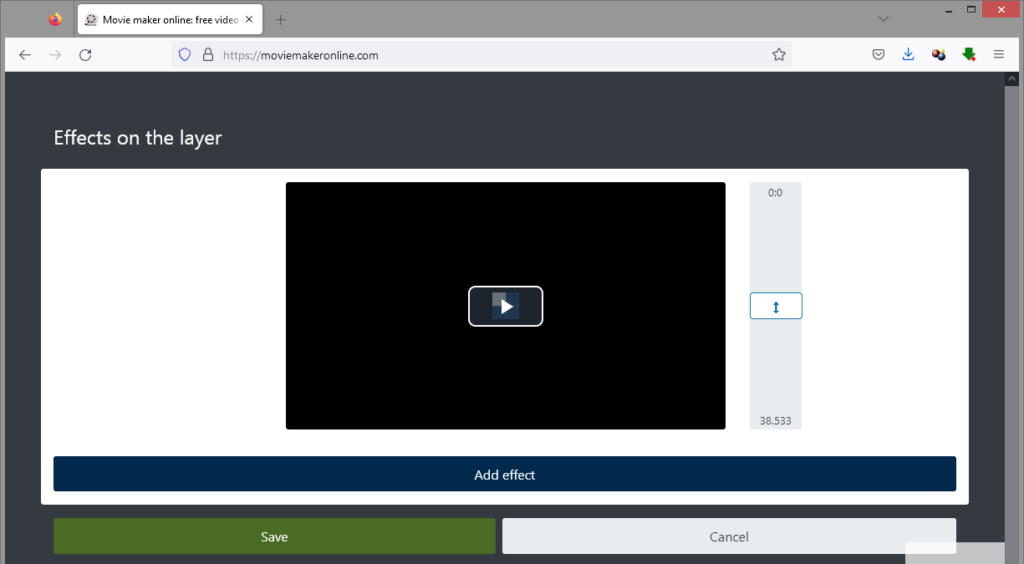Close the Movie maker online tab

249,20
